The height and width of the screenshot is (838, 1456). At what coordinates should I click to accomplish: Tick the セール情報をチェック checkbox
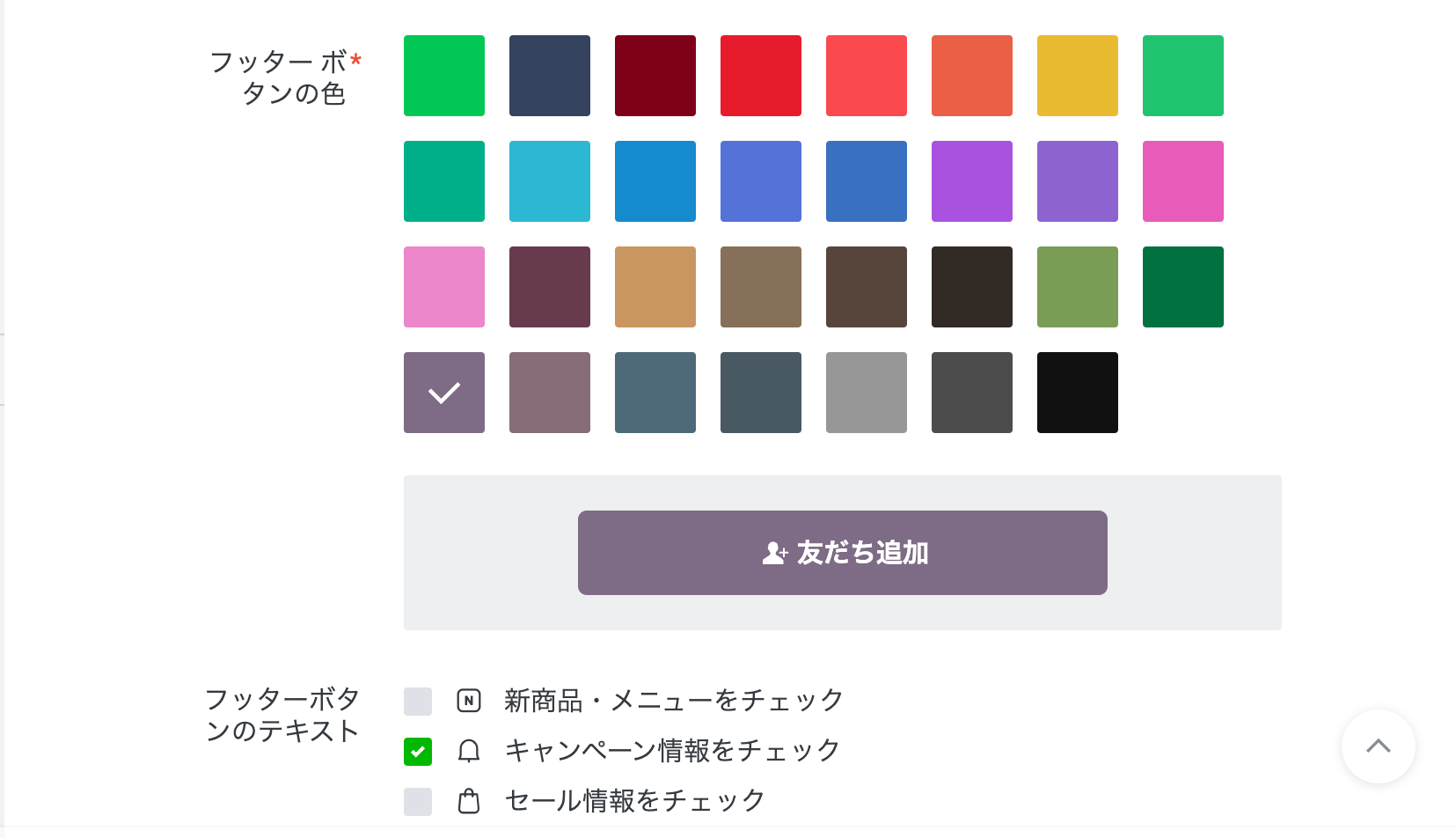point(418,802)
